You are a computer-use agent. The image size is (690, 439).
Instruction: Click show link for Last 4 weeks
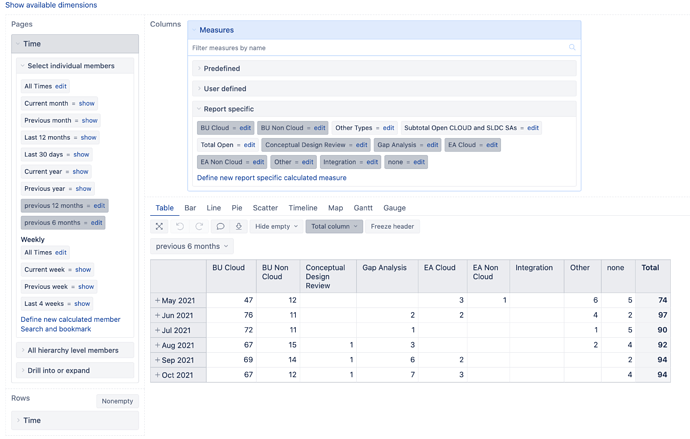pos(82,304)
